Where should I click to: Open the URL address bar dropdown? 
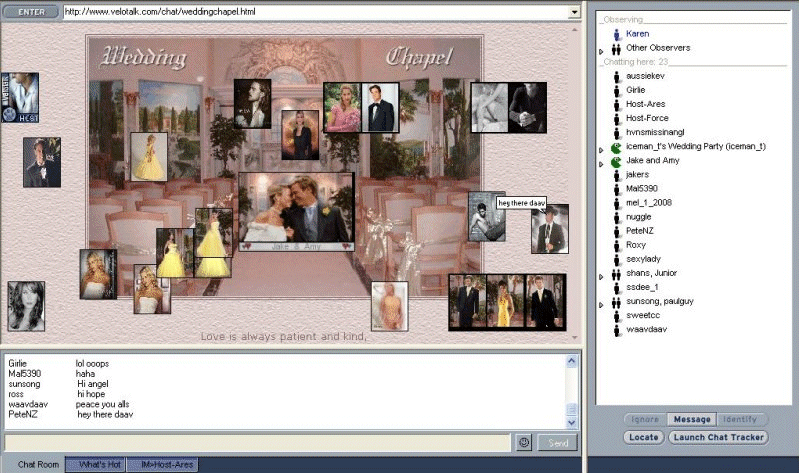(573, 12)
